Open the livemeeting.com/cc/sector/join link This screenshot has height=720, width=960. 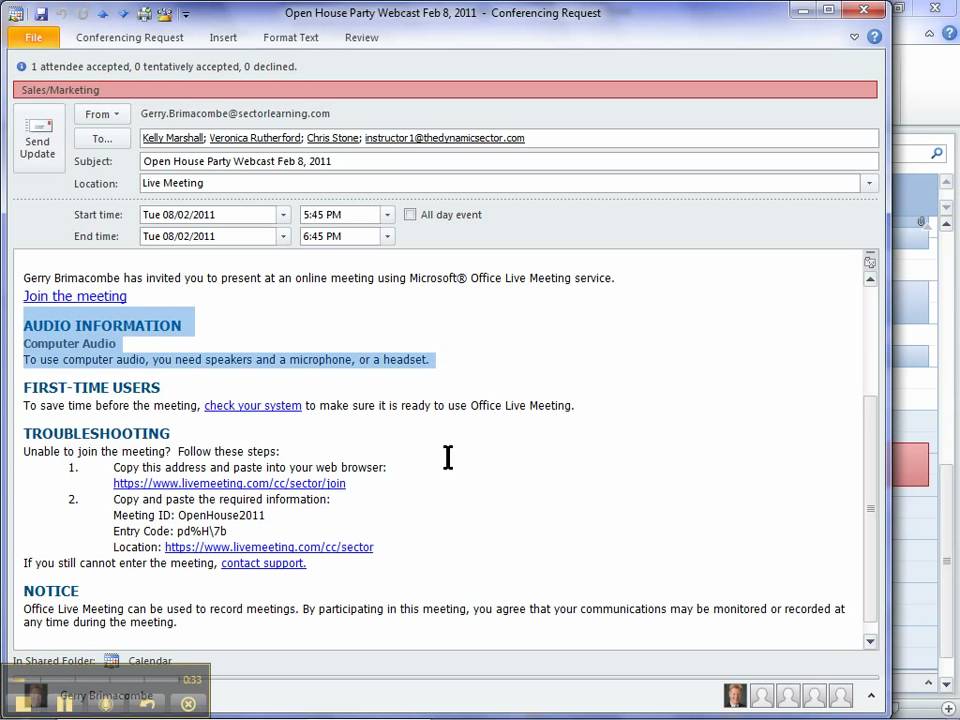[x=230, y=483]
